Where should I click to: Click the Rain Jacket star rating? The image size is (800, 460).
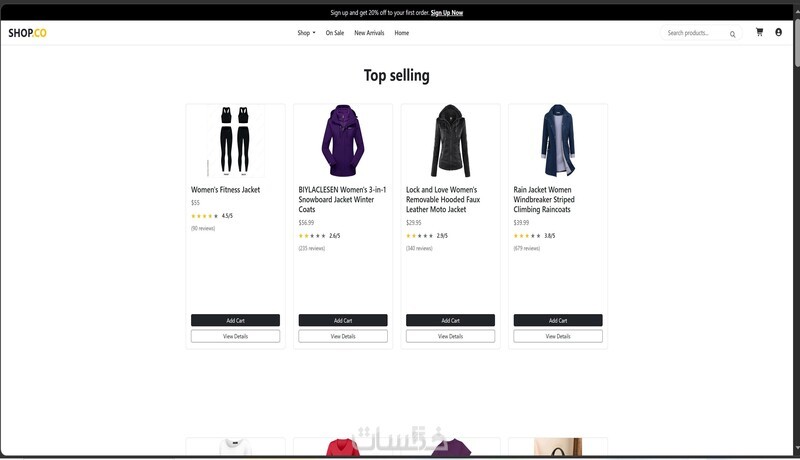point(527,236)
